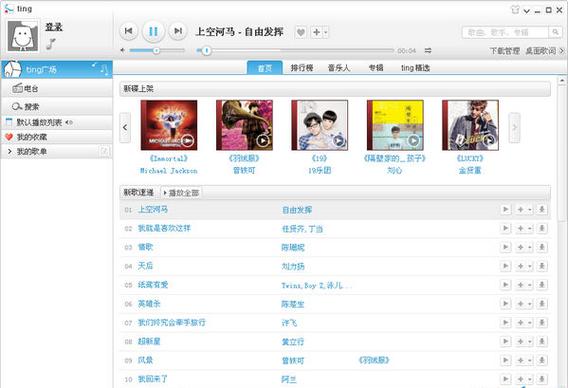The image size is (568, 388).
Task: Expand the 我的歌单 section
Action: pyautogui.click(x=10, y=151)
